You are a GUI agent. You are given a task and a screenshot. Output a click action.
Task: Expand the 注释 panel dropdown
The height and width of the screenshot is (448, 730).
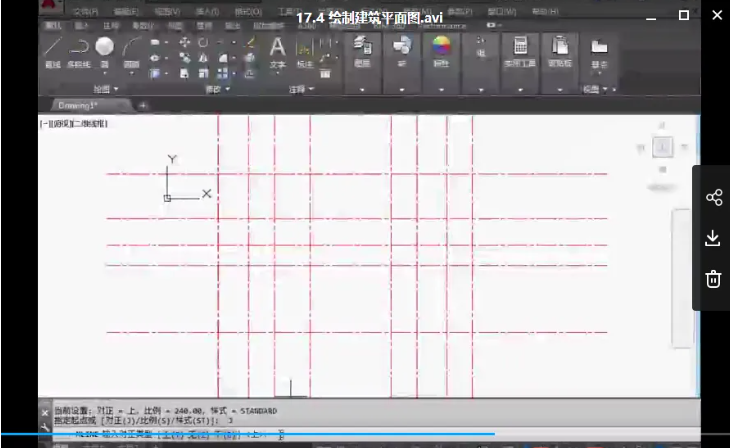point(311,88)
